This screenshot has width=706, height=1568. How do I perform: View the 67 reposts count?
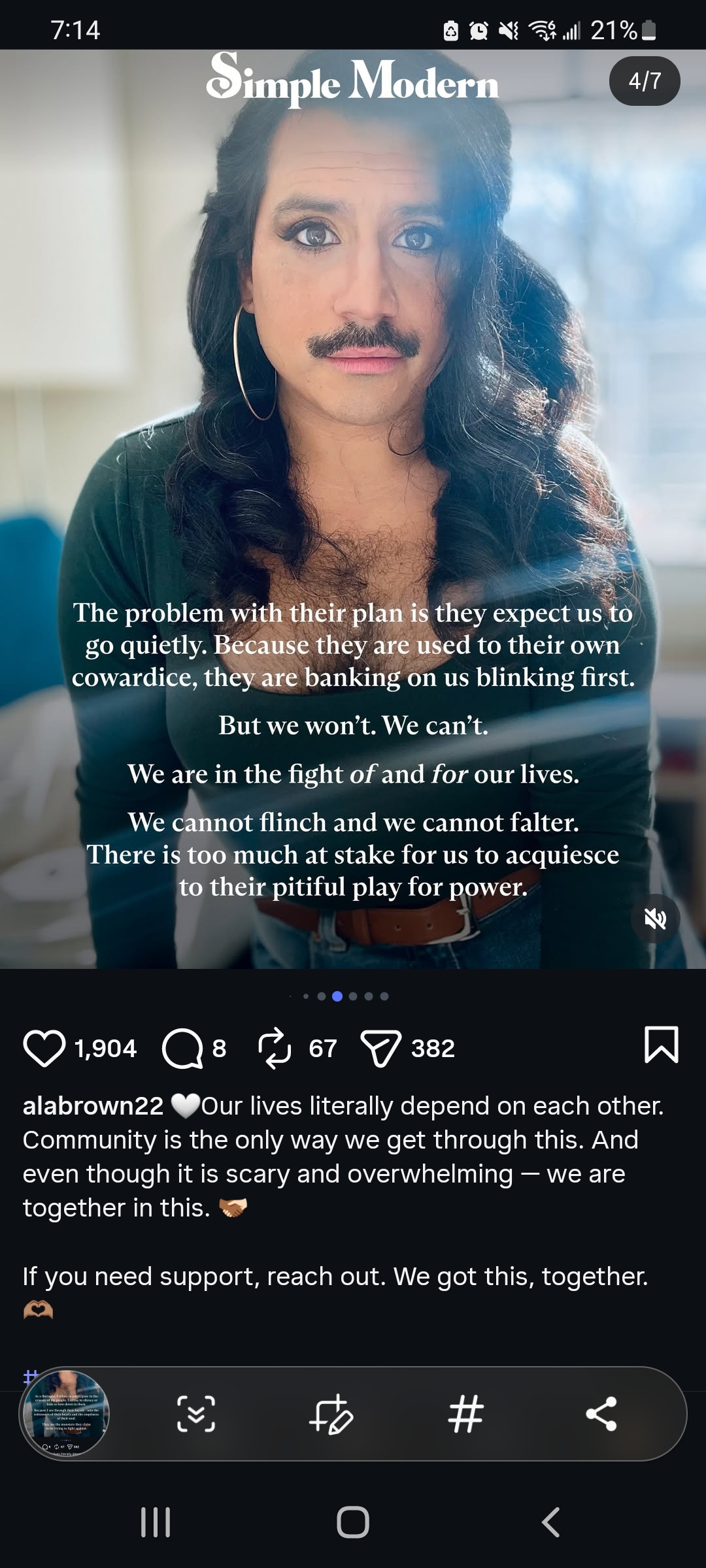coord(323,1049)
